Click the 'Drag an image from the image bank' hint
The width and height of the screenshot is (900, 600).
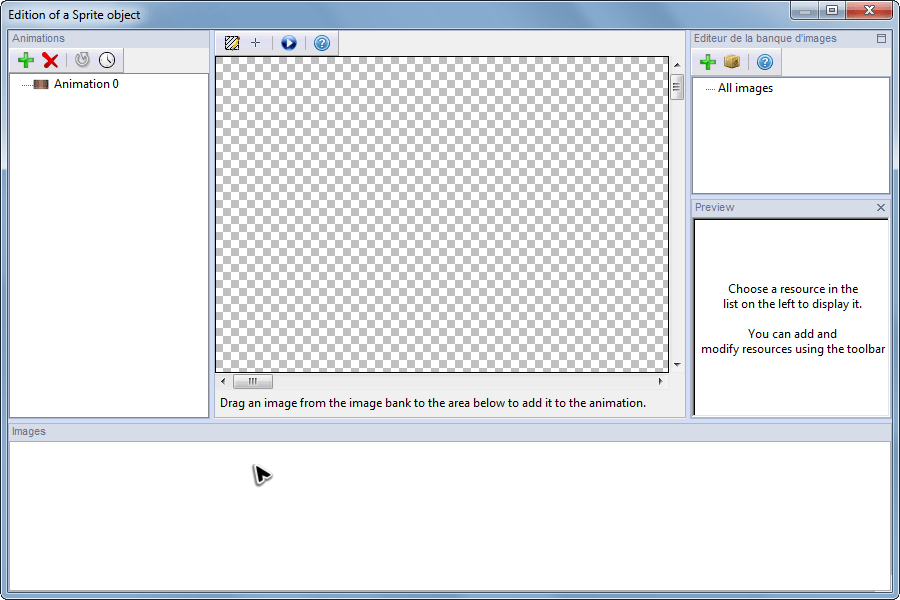pos(433,403)
